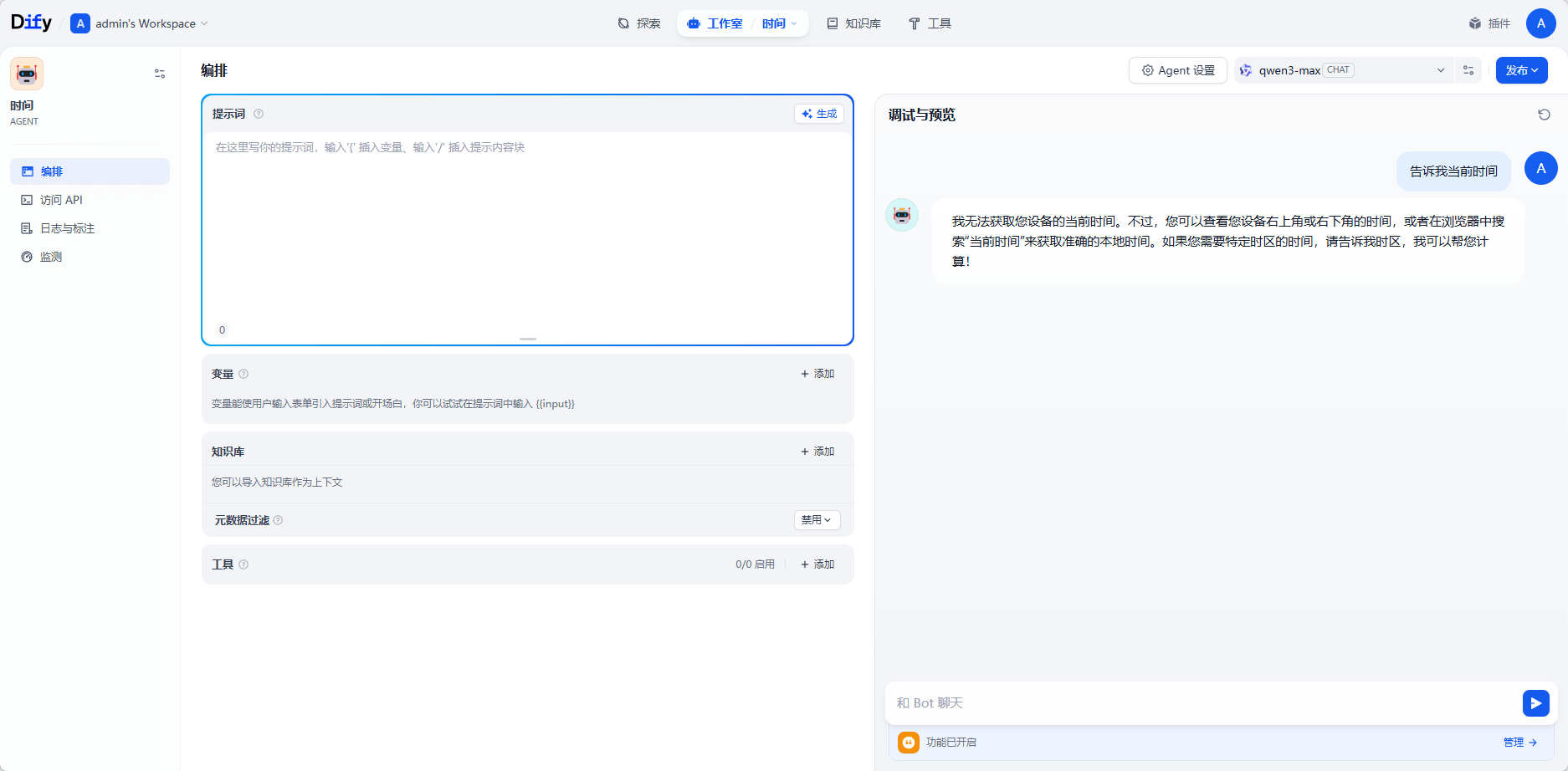
Task: Click the 生成 prompt generate button
Action: 819,114
